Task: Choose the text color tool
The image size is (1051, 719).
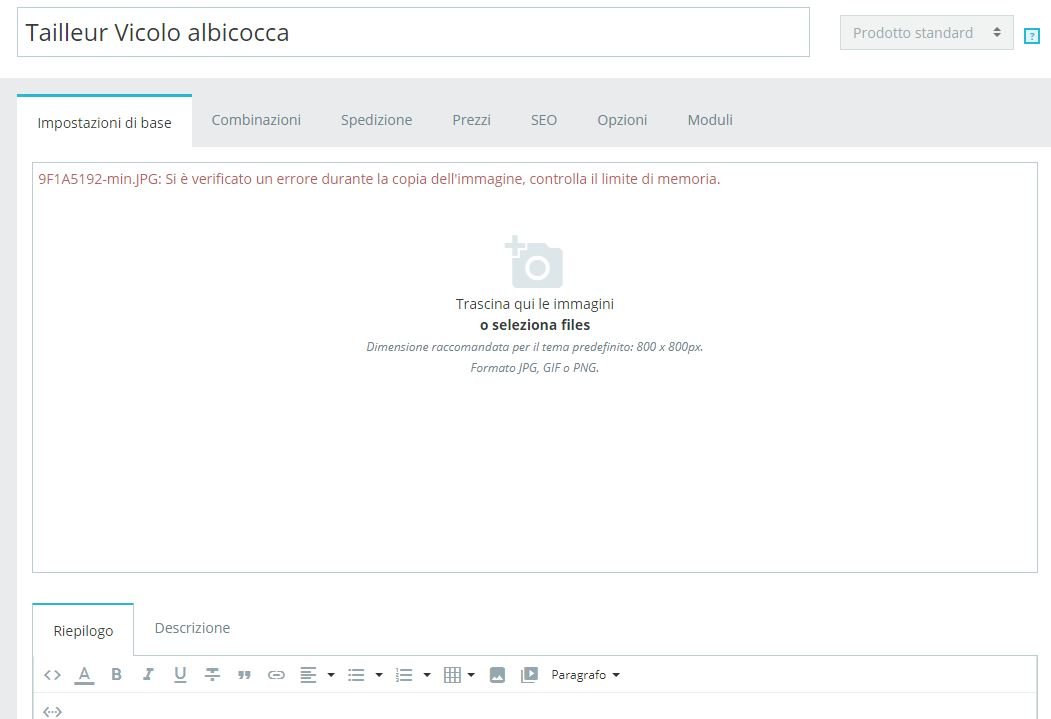Action: click(x=84, y=675)
